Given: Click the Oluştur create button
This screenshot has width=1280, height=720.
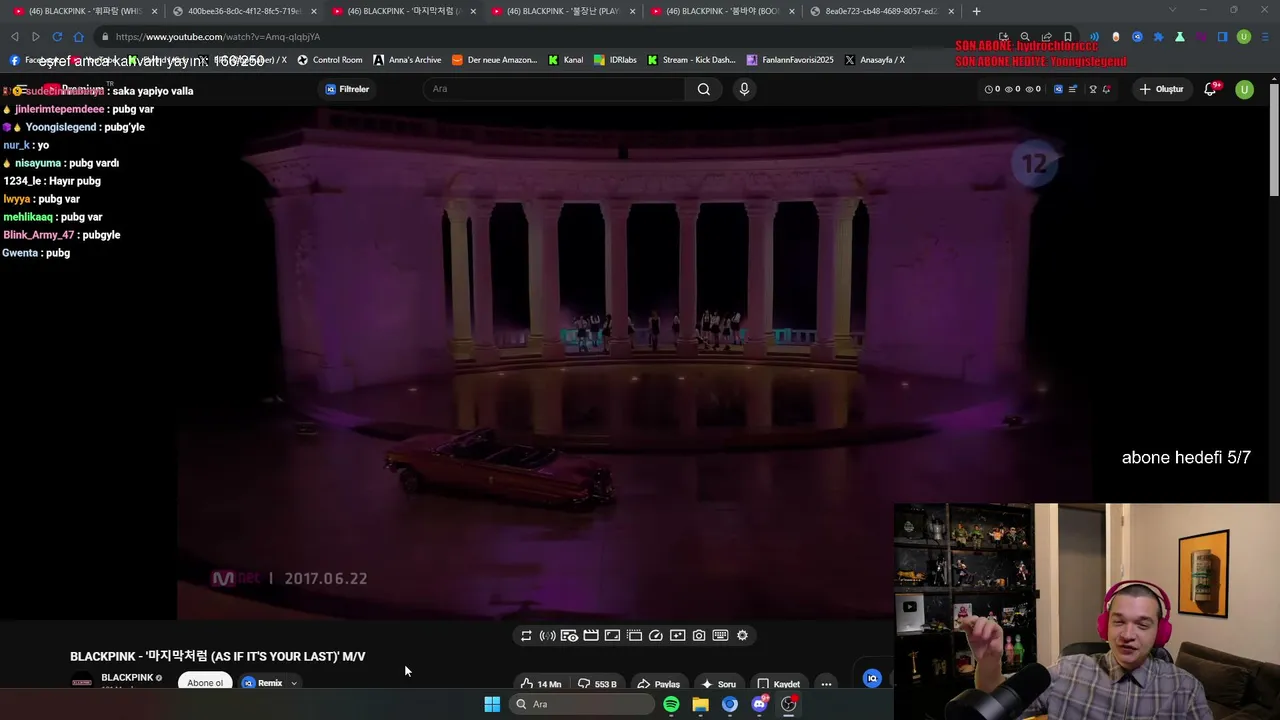Looking at the screenshot, I should [x=1161, y=89].
